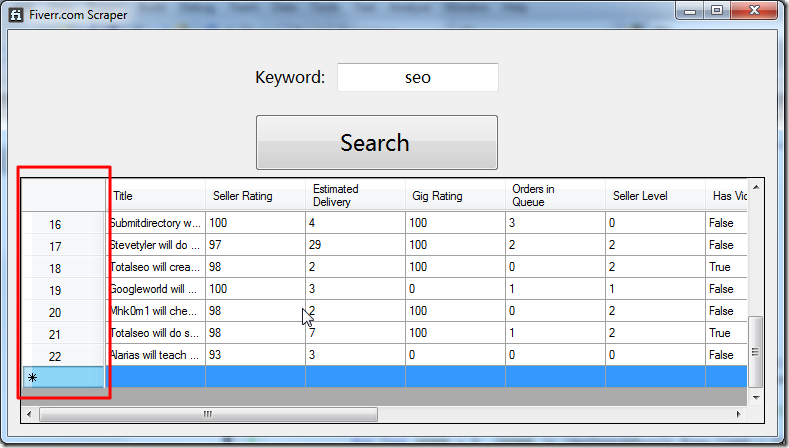Click the 'Totalseo will do s...' title cell

(156, 333)
